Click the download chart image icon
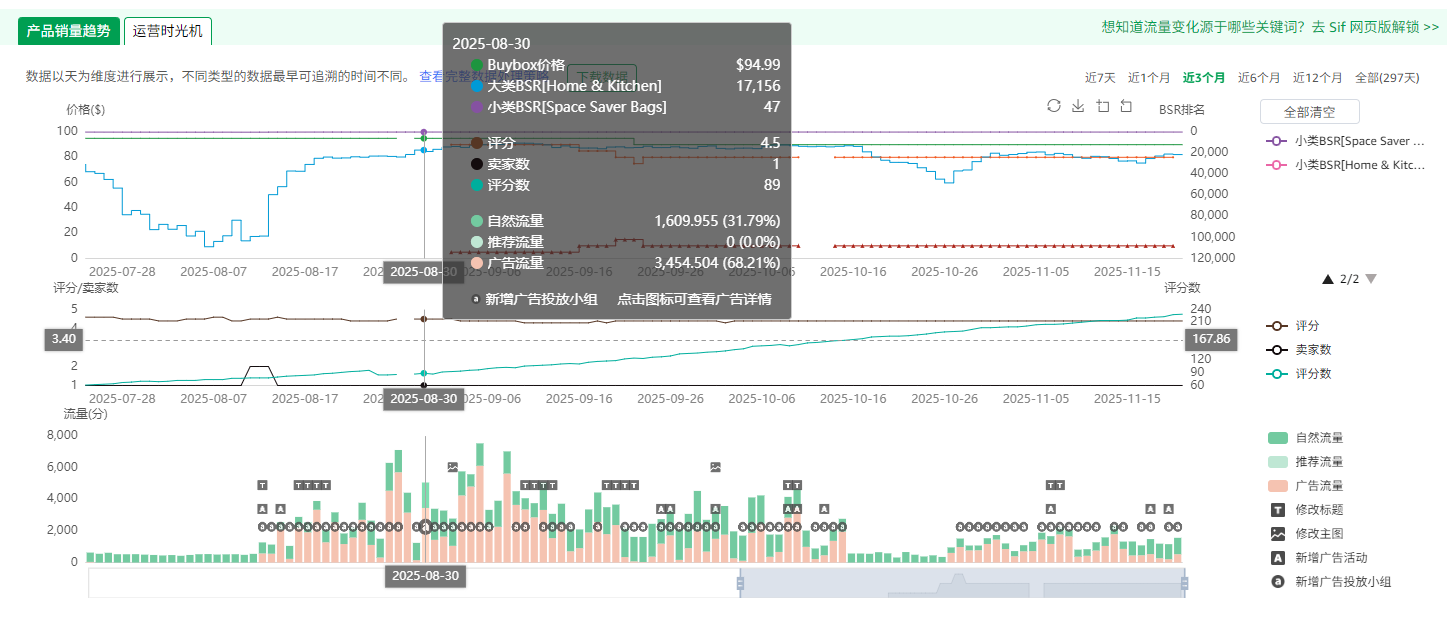This screenshot has height=639, width=1447. click(x=1078, y=106)
